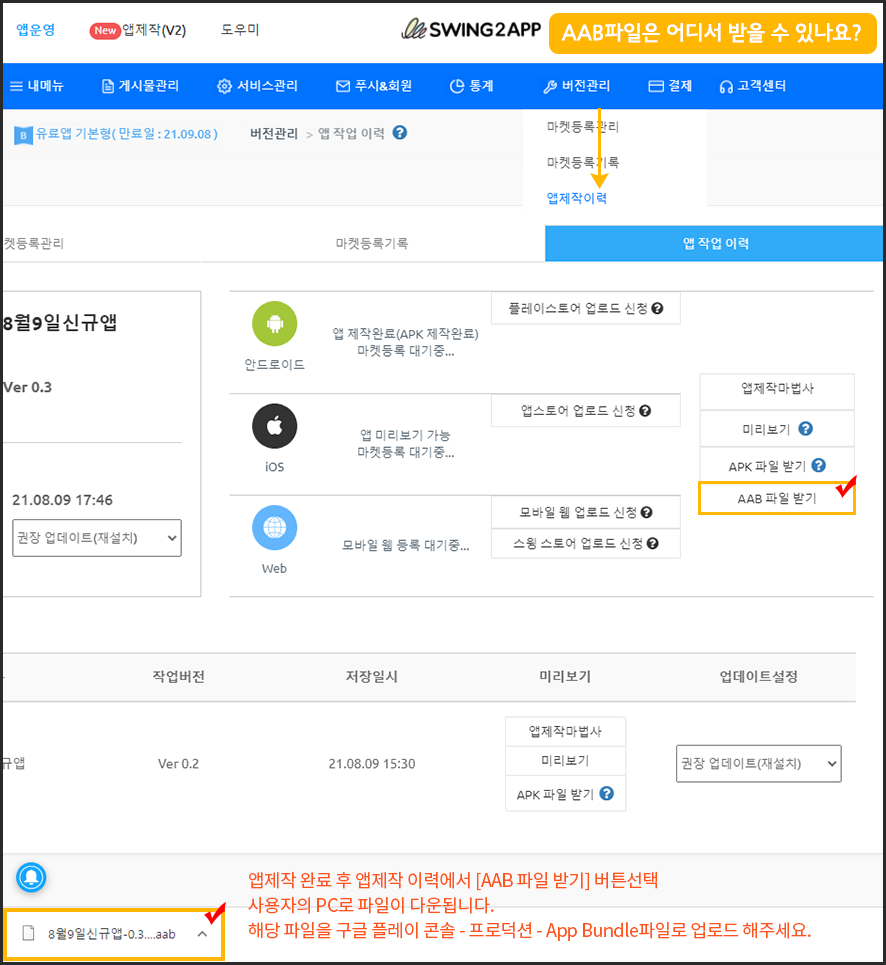Switch to the 마켓등록기록 tab
The width and height of the screenshot is (886, 965).
click(372, 243)
